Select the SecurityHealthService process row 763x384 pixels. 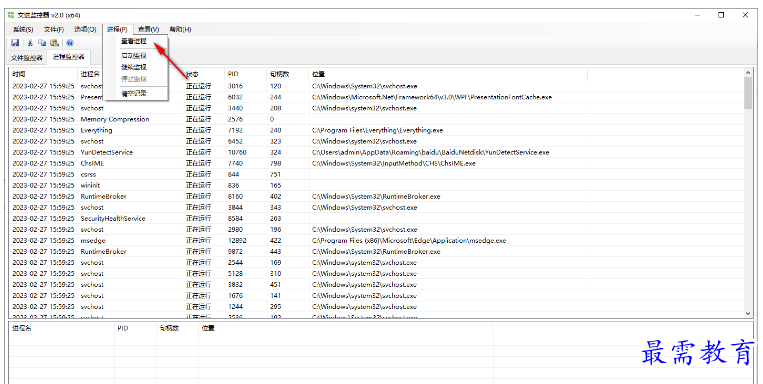(377, 219)
